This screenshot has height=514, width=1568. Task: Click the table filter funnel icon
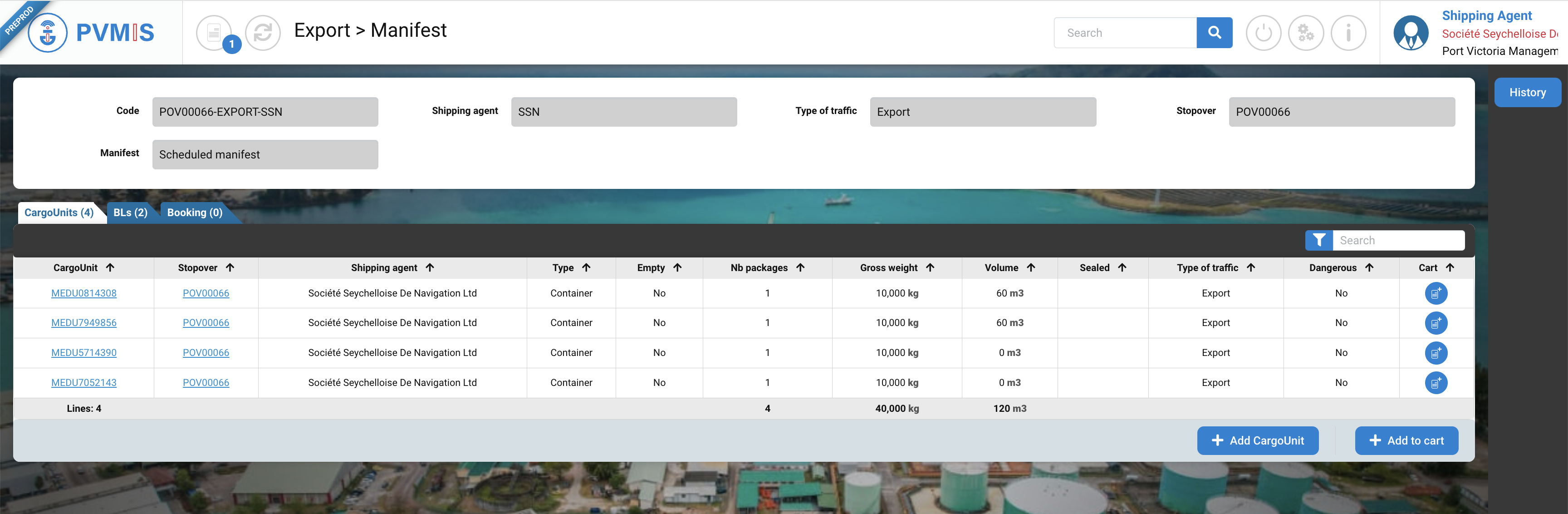1318,241
